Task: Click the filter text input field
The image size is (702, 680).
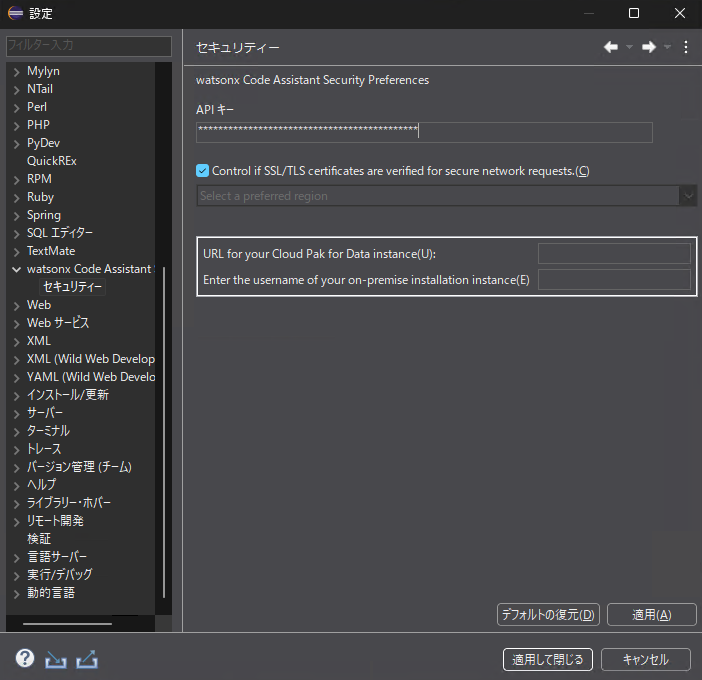Action: 89,46
